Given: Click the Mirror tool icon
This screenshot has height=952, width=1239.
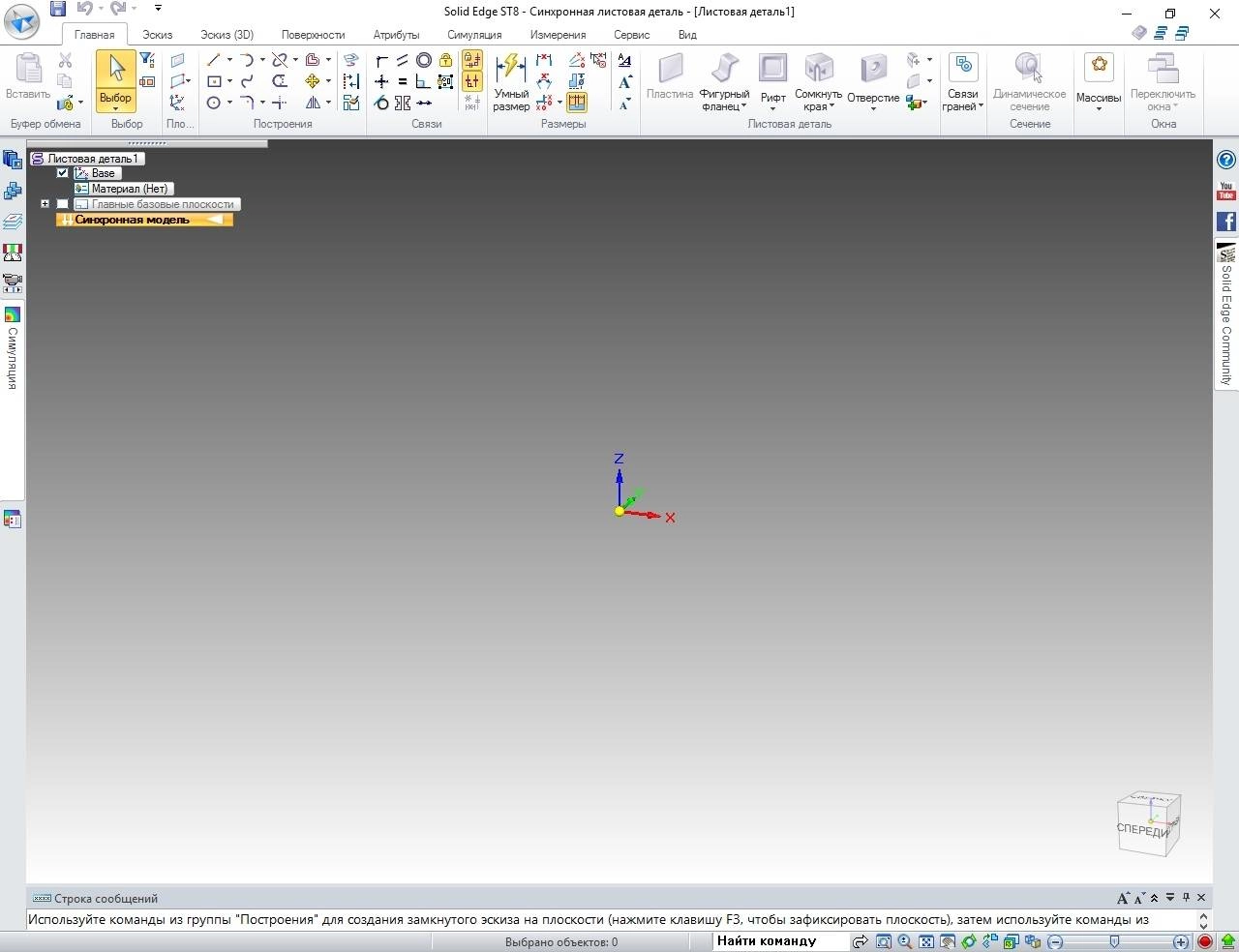Looking at the screenshot, I should click(313, 103).
